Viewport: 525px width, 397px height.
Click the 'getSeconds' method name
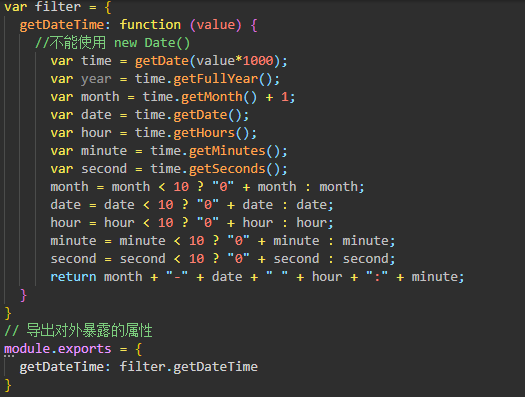(227, 169)
